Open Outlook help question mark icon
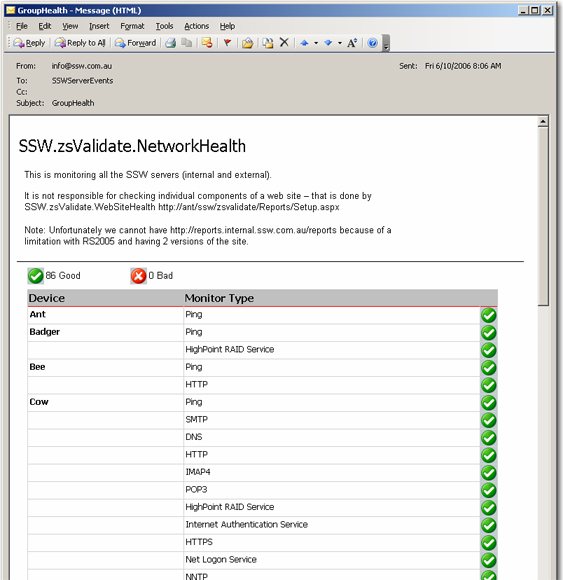 pos(372,43)
